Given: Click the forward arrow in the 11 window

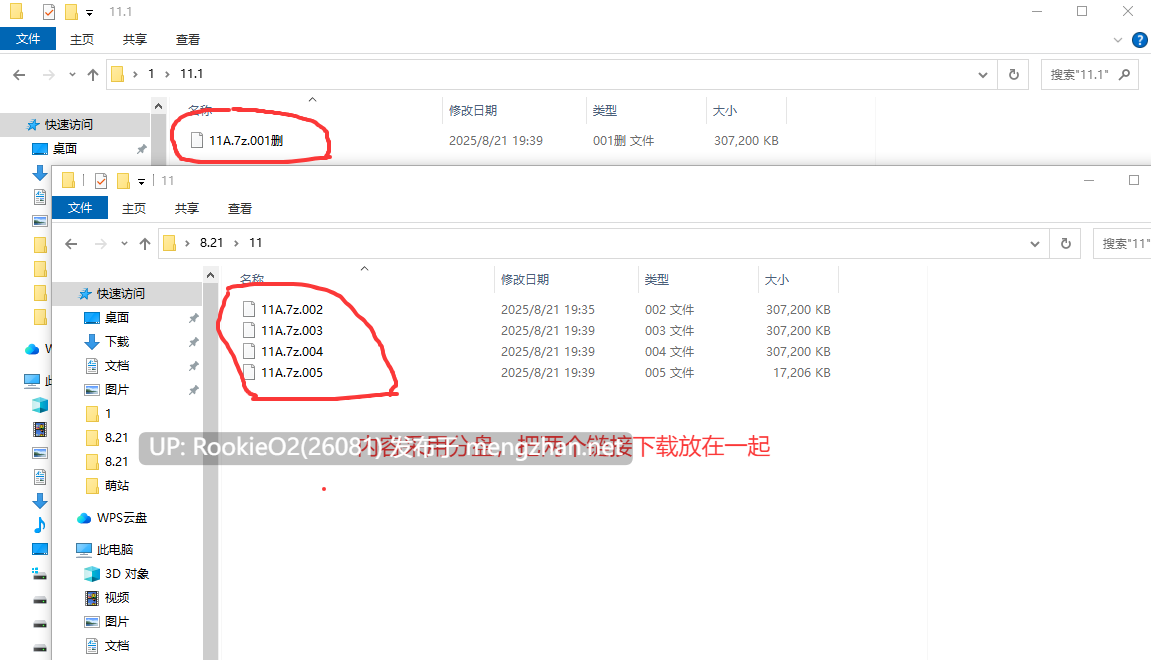Looking at the screenshot, I should tap(101, 244).
